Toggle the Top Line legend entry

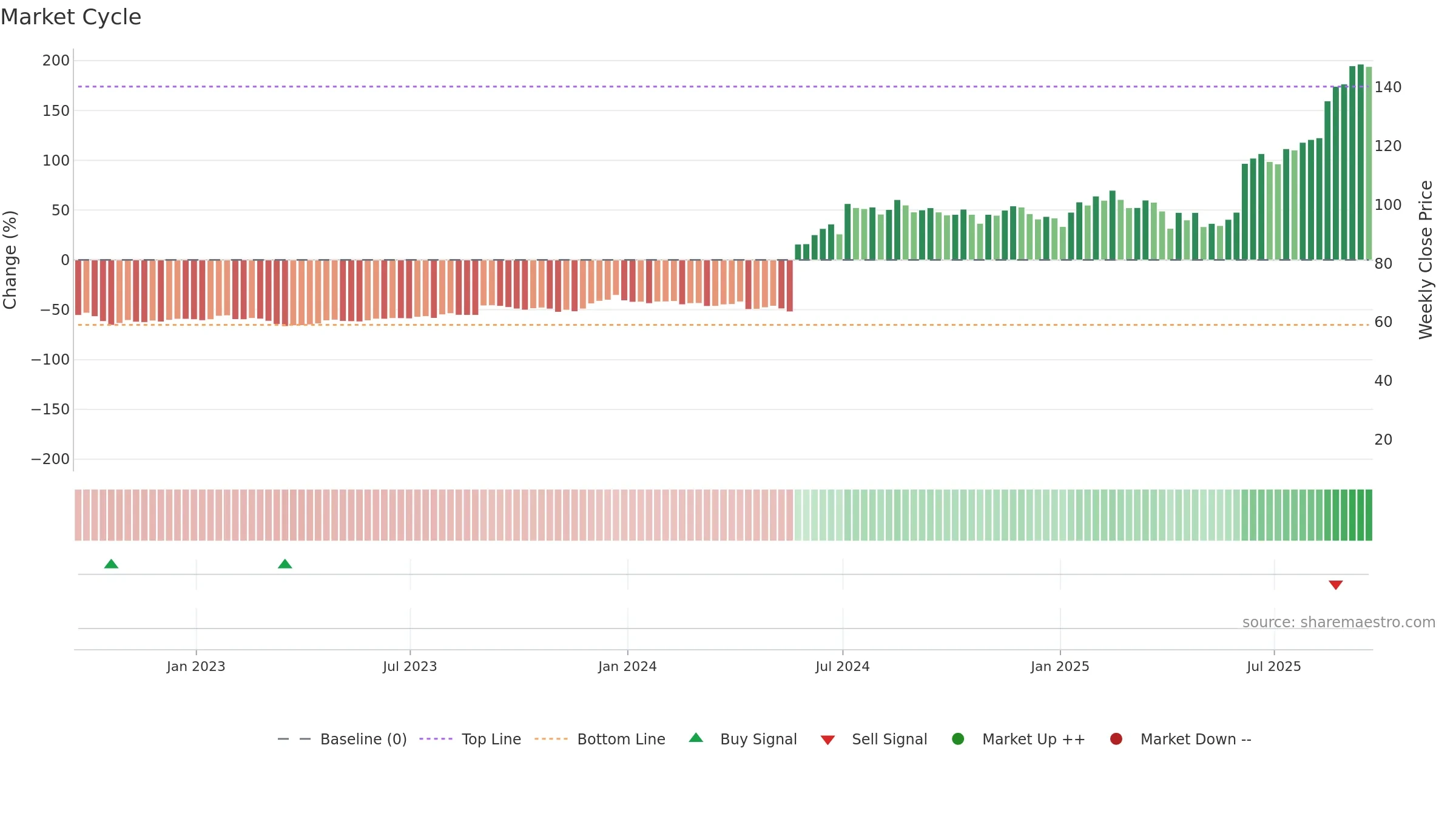(470, 740)
